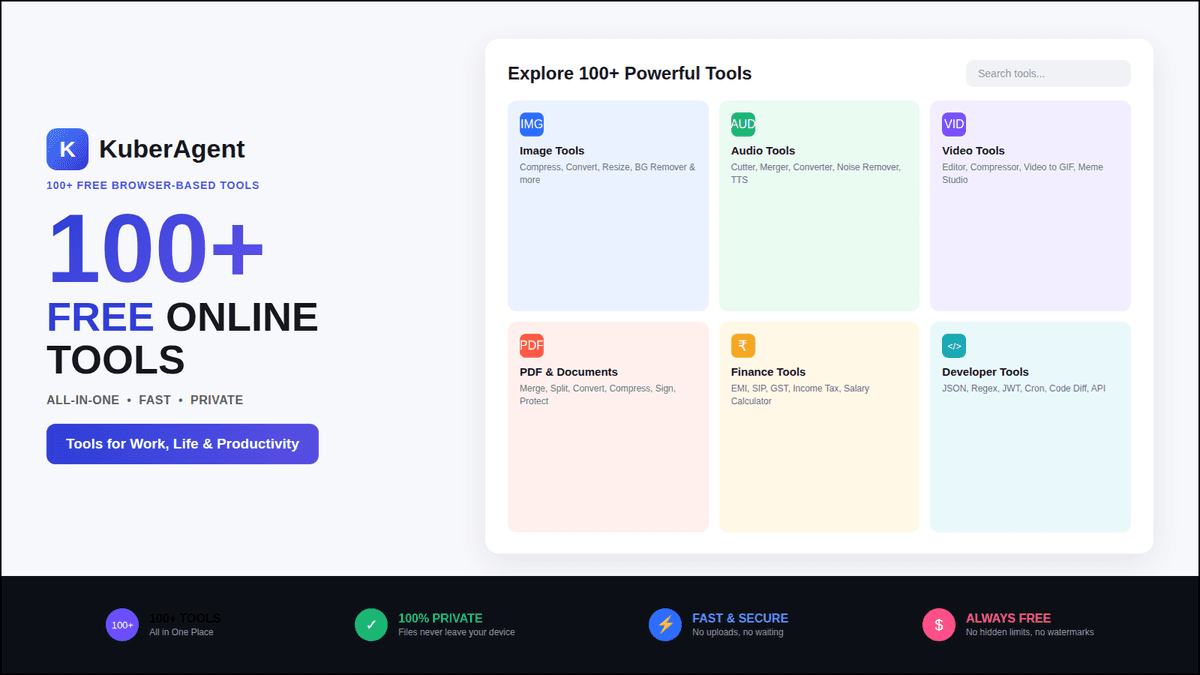Click the 100+ FREE BROWSER-BASED TOOLS tagline
This screenshot has height=675, width=1200.
tap(153, 185)
